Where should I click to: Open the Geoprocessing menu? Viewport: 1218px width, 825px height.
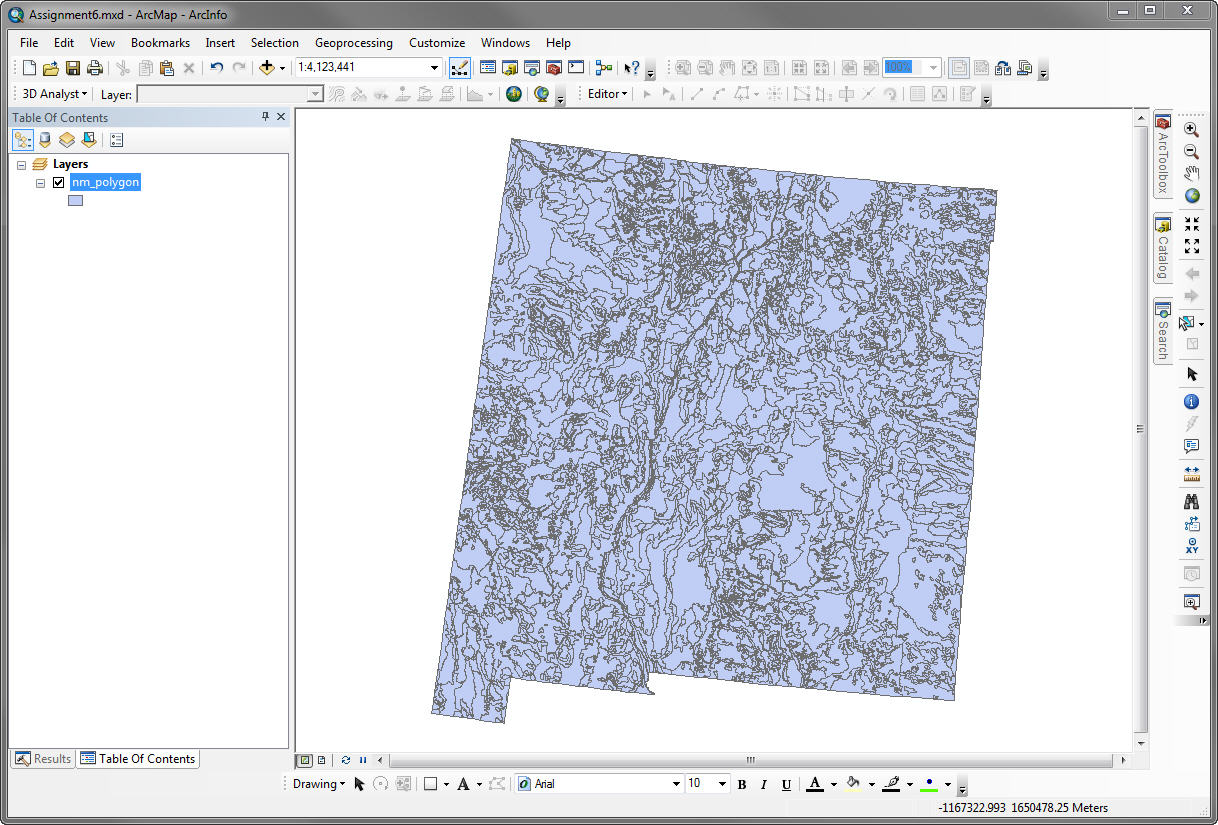[x=354, y=43]
